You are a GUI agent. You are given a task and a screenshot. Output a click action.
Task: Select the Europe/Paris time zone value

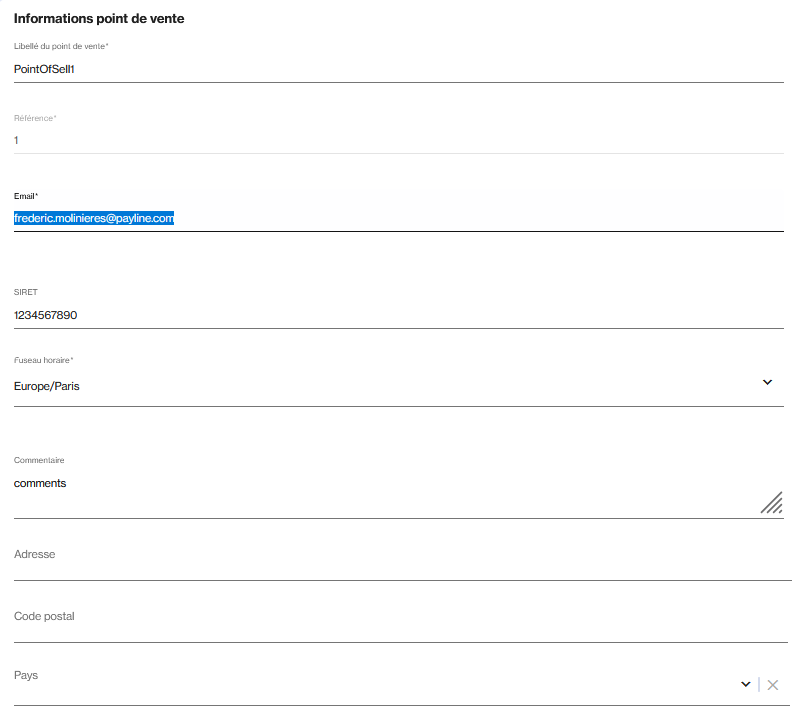47,386
